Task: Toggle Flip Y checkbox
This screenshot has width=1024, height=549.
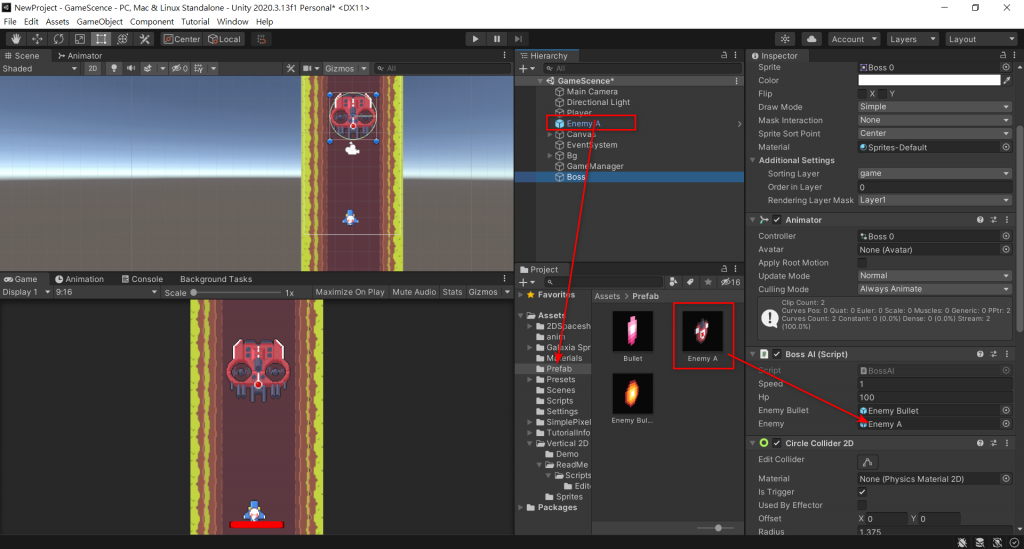Action: click(x=882, y=93)
